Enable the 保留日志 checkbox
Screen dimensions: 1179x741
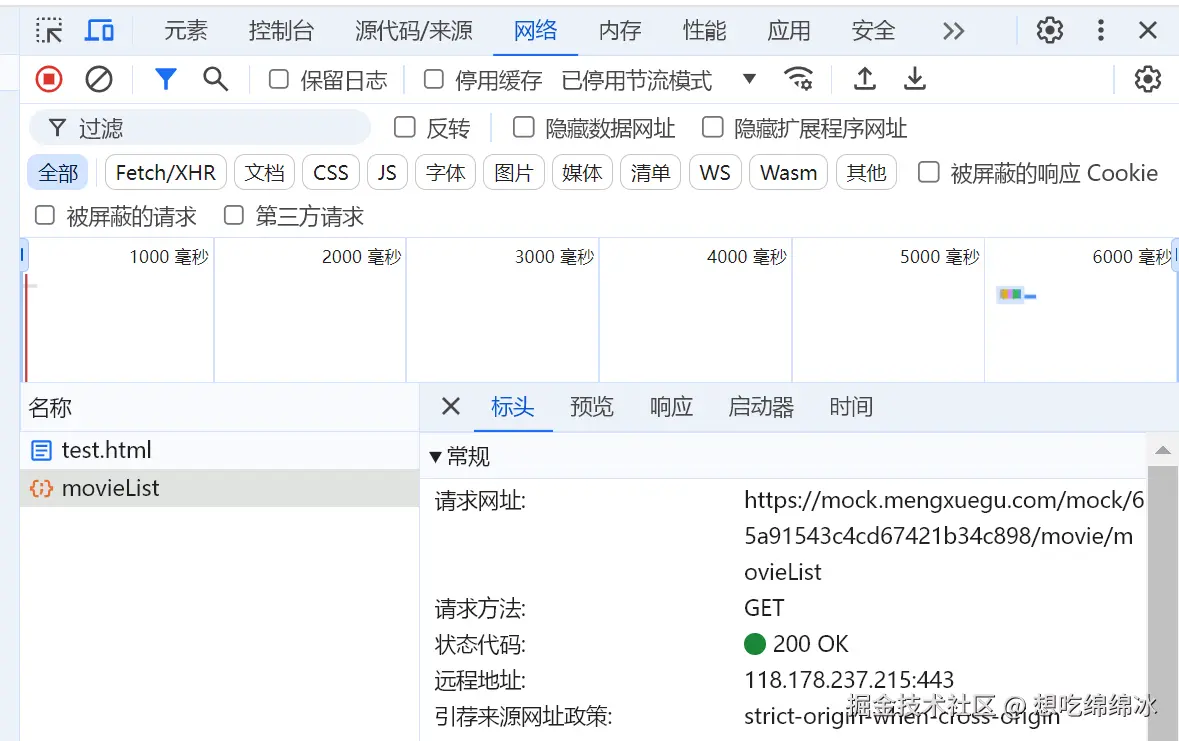[x=277, y=80]
